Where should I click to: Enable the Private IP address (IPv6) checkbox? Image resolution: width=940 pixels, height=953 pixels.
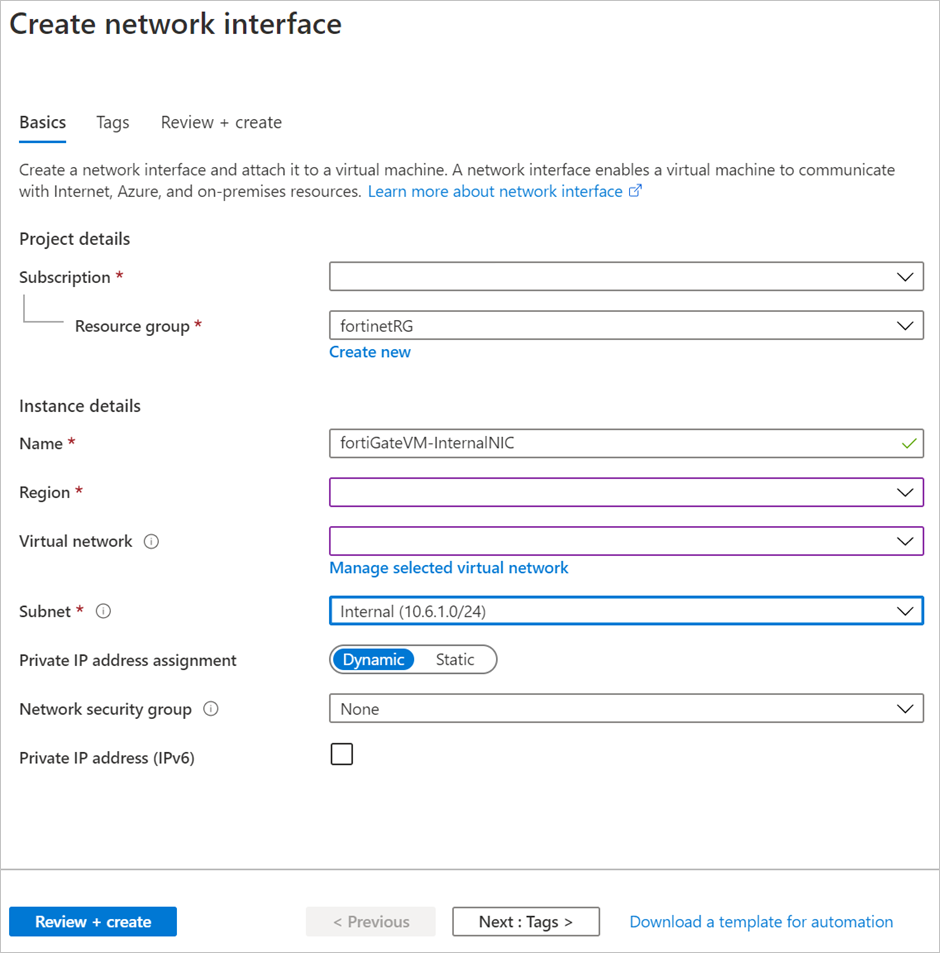click(341, 754)
